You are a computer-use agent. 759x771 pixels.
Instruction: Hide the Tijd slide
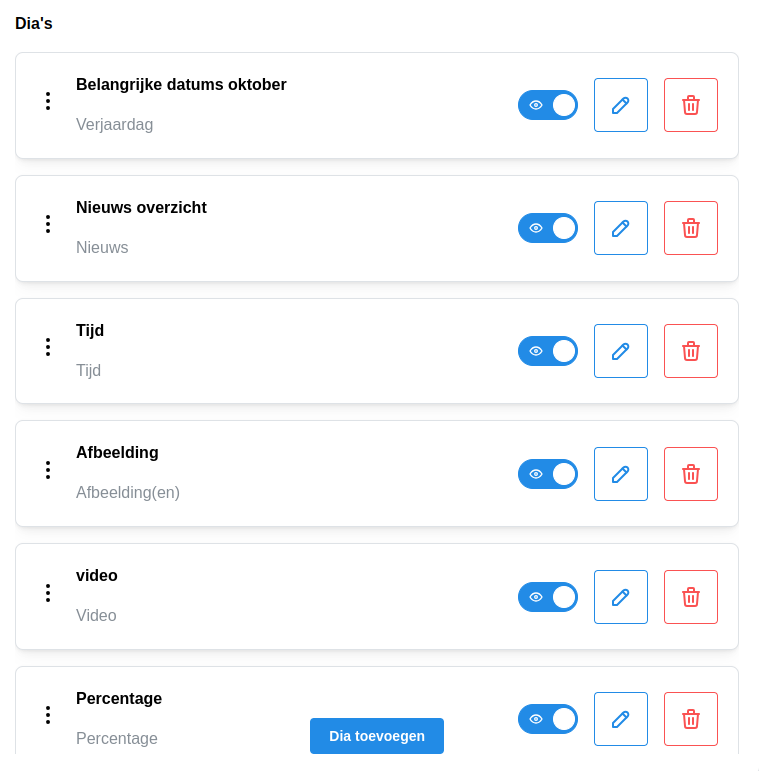[548, 351]
